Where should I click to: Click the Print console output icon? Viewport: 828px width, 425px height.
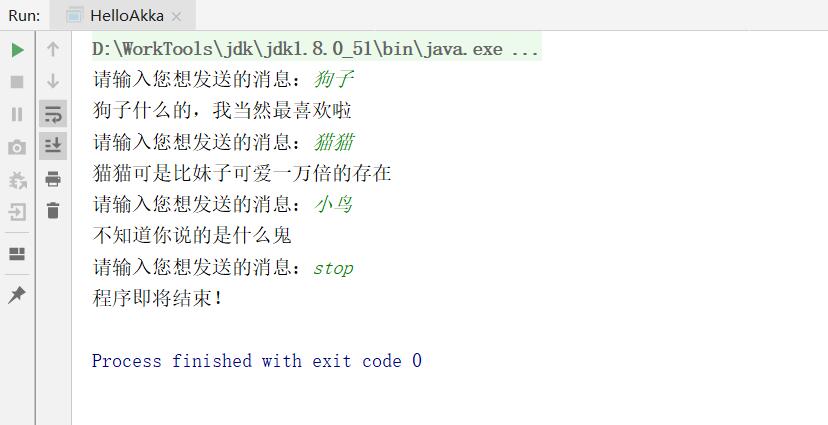[x=53, y=179]
